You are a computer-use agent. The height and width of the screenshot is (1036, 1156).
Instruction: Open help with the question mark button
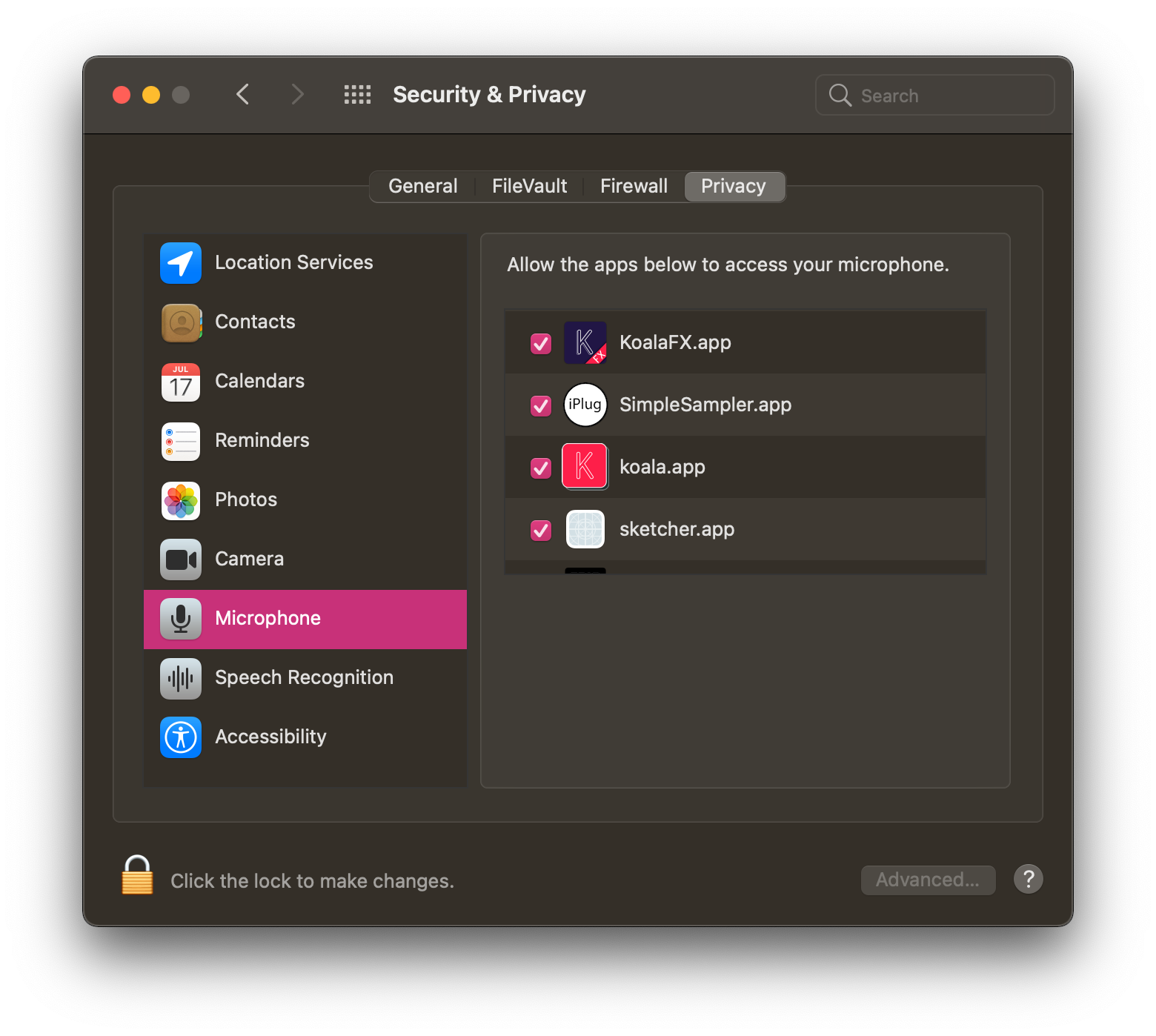[x=1028, y=880]
